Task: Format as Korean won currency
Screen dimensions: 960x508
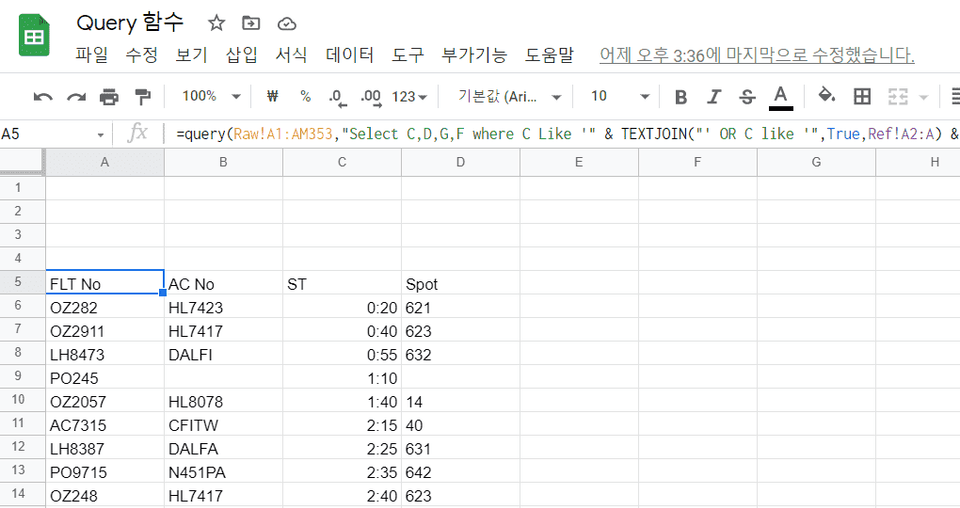Action: click(272, 96)
